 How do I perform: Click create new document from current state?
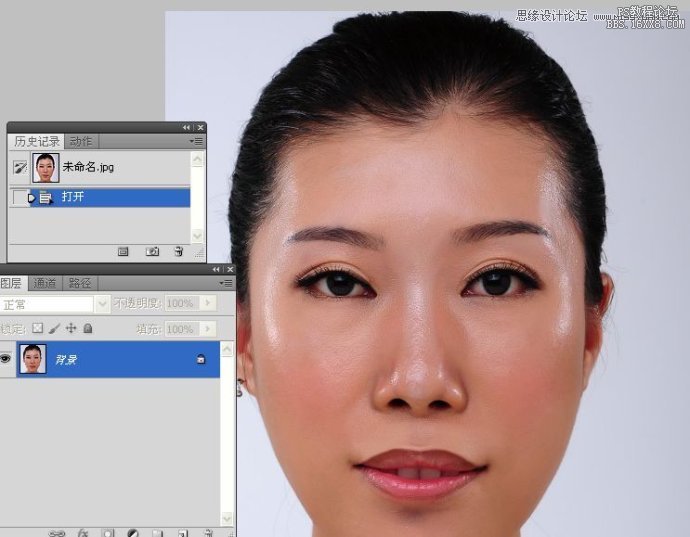(124, 252)
